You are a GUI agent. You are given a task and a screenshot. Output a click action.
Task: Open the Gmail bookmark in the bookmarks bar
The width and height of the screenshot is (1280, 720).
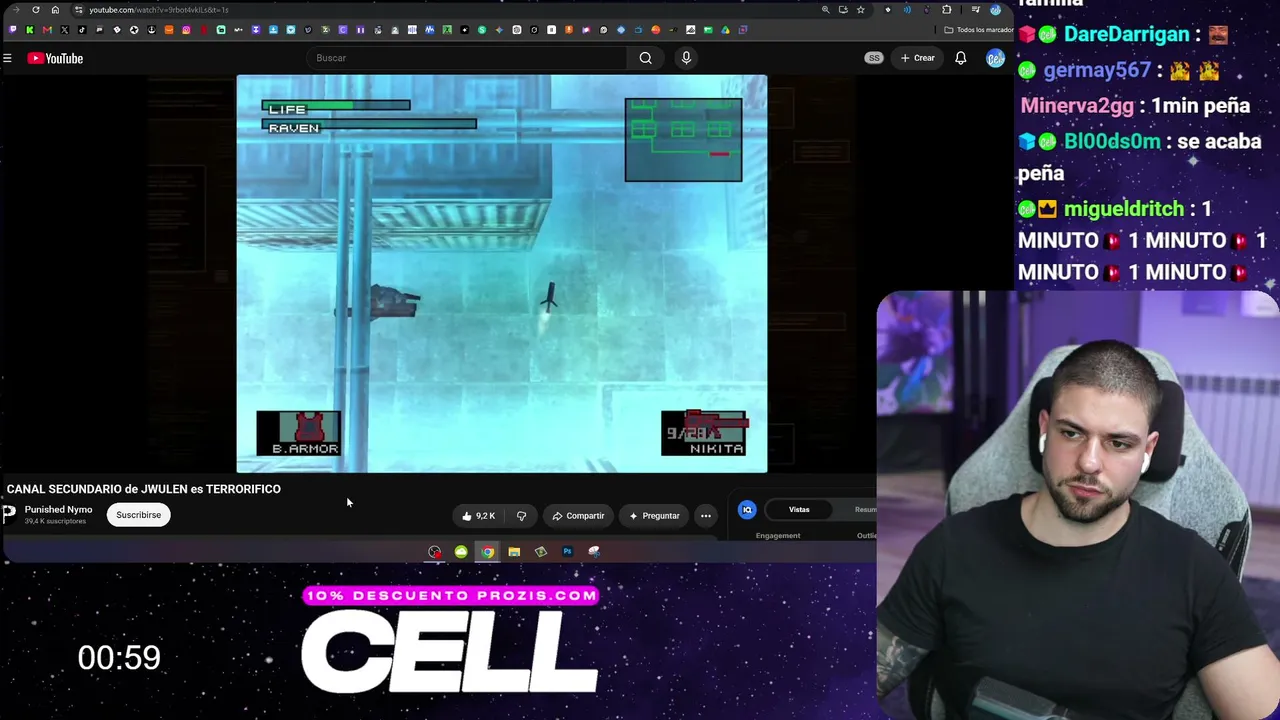(x=47, y=30)
